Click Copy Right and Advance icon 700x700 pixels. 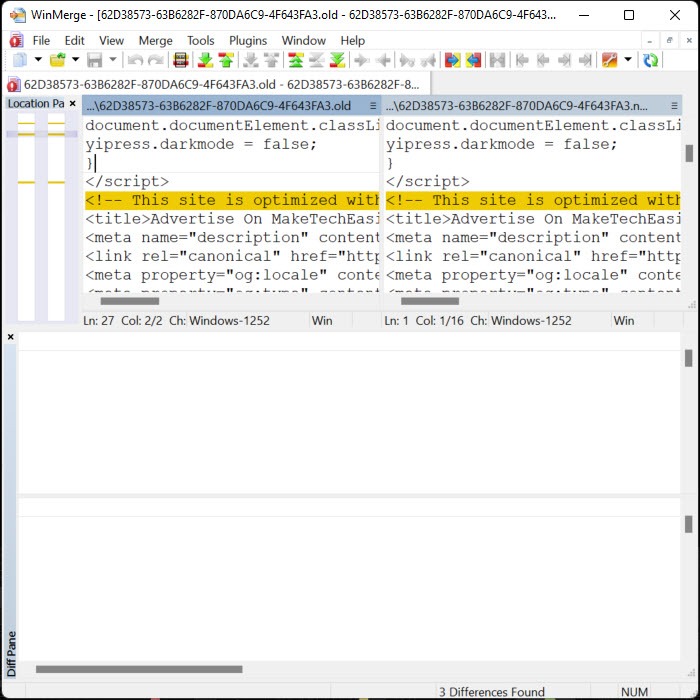point(407,60)
